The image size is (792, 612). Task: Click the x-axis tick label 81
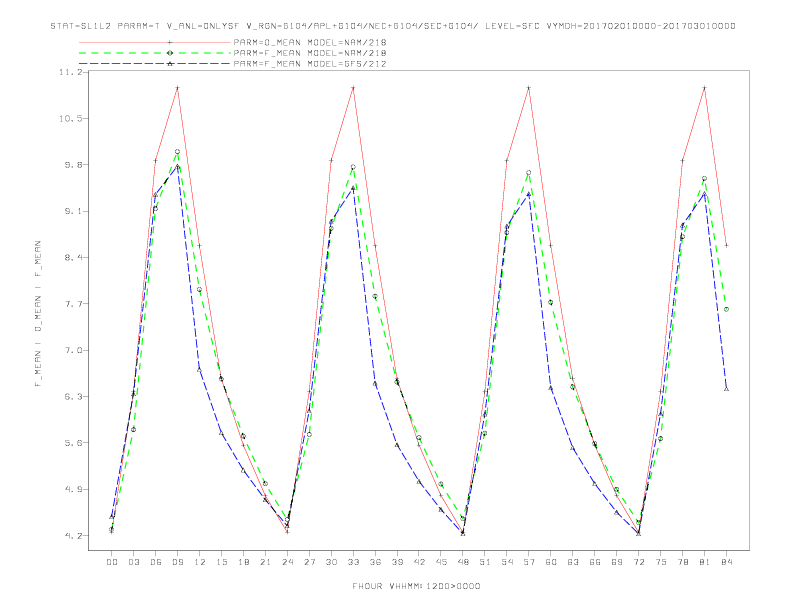(x=705, y=562)
